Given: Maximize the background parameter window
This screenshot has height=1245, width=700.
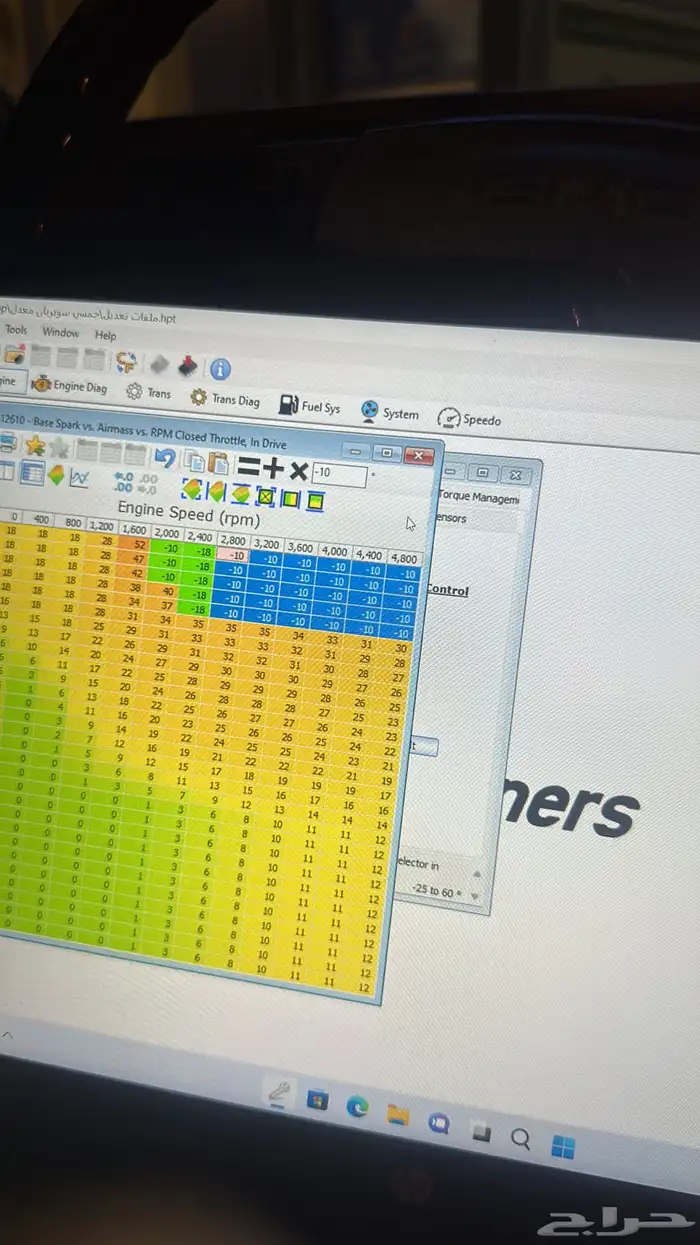Looking at the screenshot, I should (482, 472).
